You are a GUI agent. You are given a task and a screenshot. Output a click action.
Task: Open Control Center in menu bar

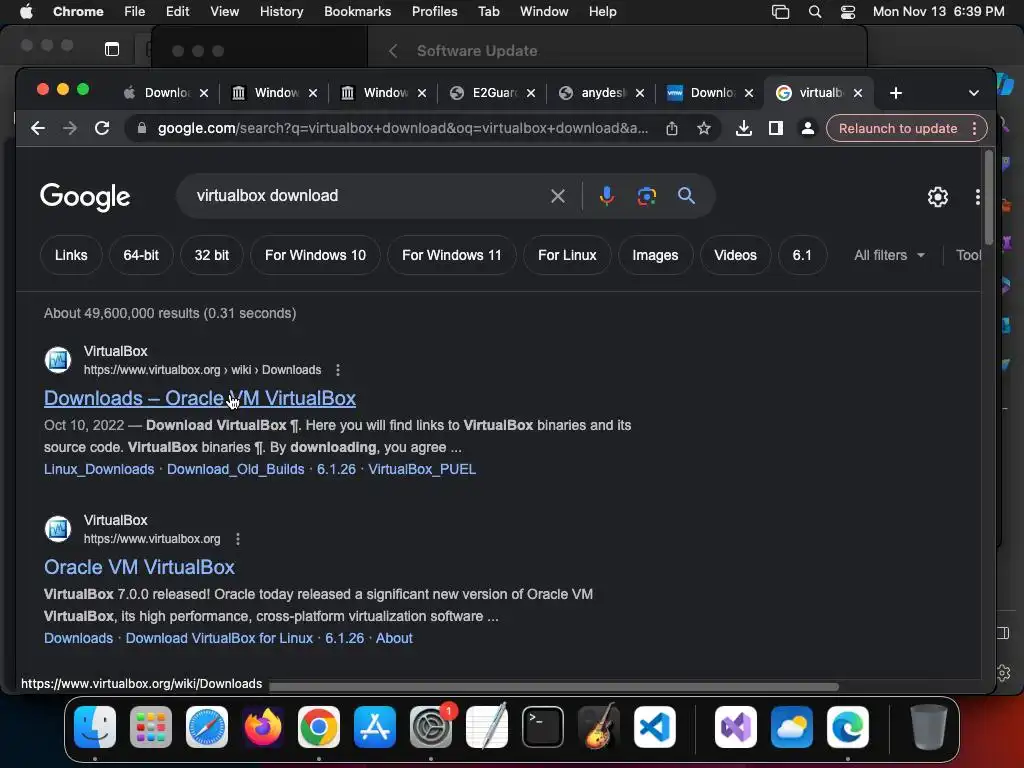click(848, 12)
